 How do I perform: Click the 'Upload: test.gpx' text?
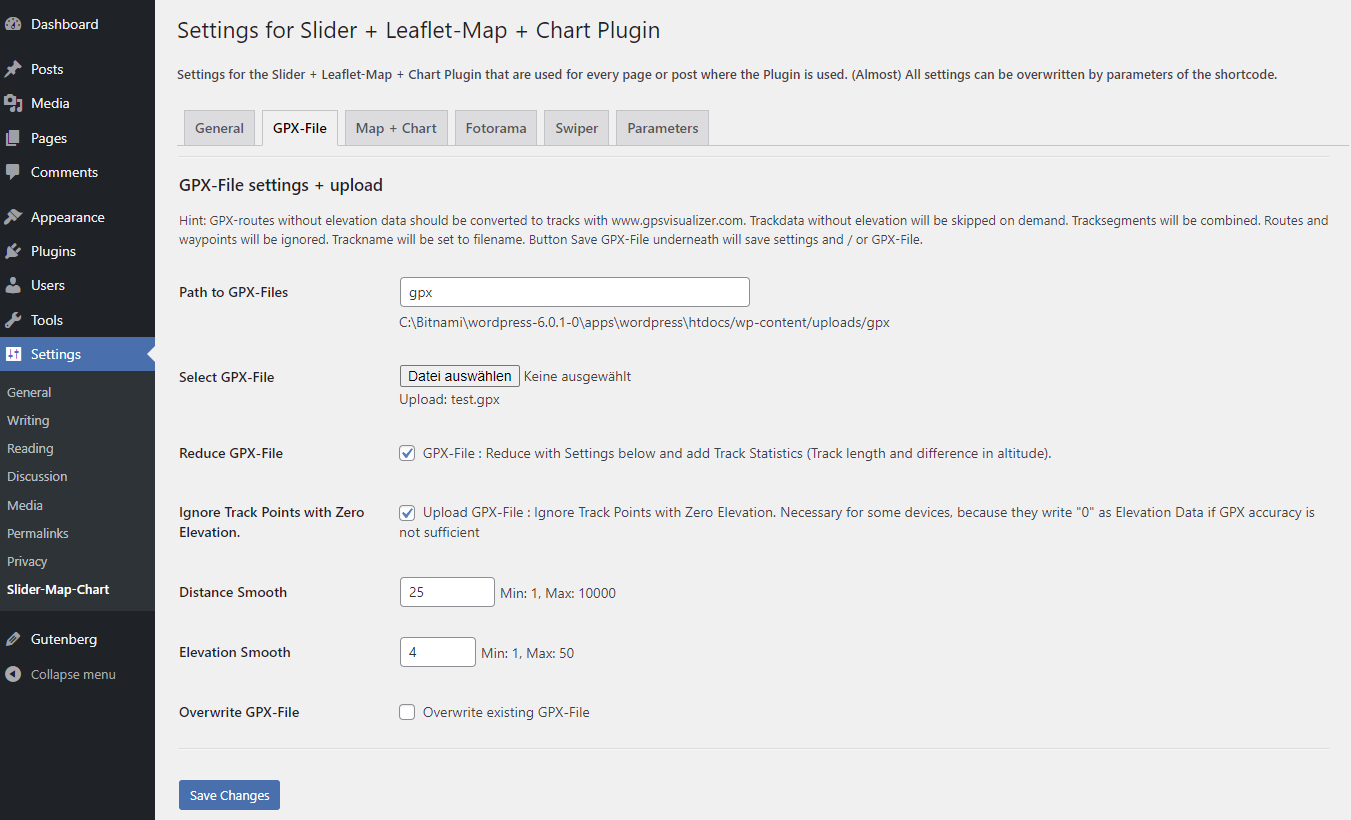coord(449,399)
